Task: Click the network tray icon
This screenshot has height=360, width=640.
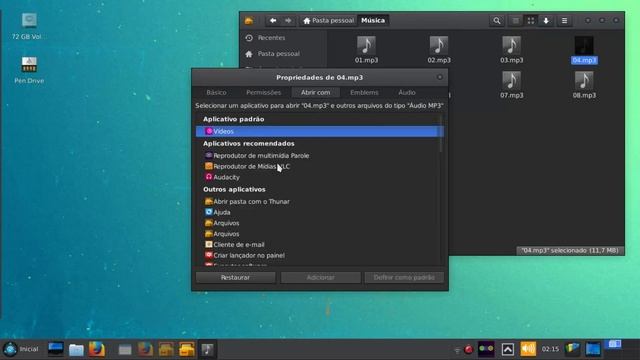Action: click(x=457, y=350)
